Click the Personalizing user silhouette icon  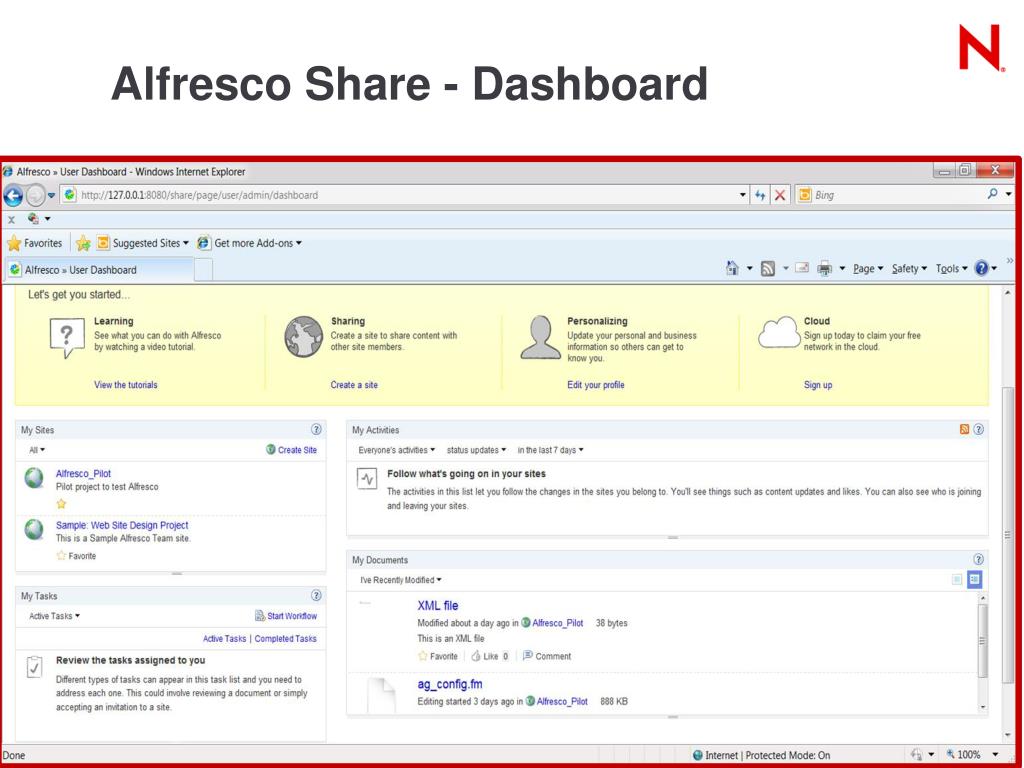pyautogui.click(x=541, y=338)
